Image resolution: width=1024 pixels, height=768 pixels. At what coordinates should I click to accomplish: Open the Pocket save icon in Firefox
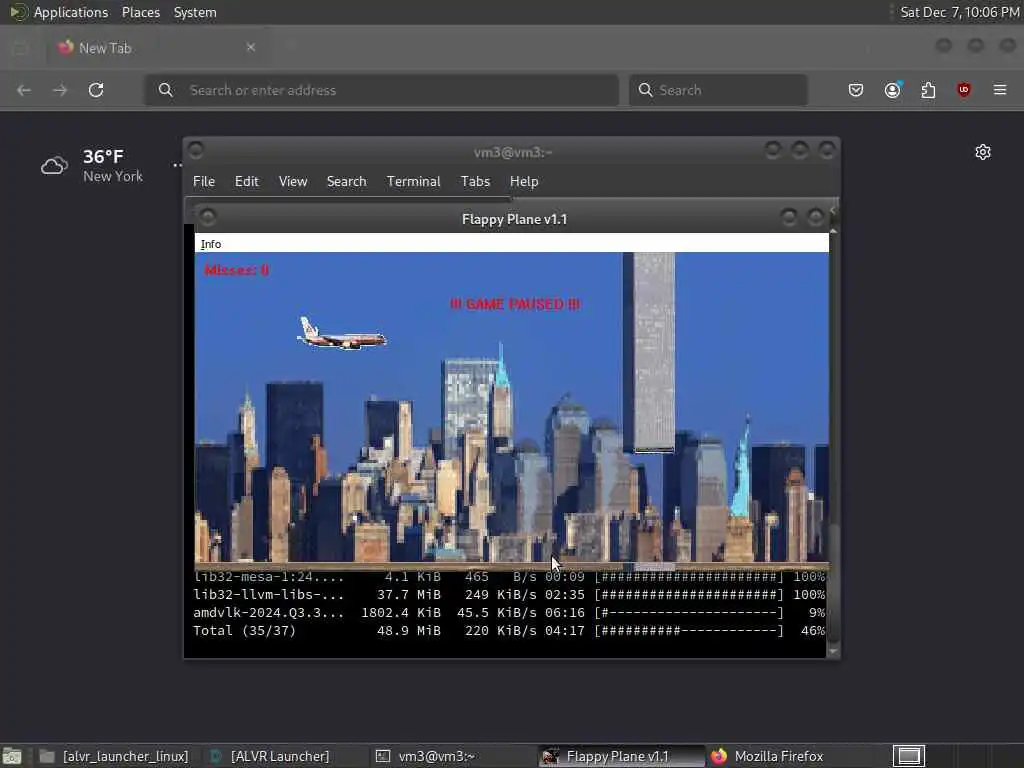click(856, 90)
